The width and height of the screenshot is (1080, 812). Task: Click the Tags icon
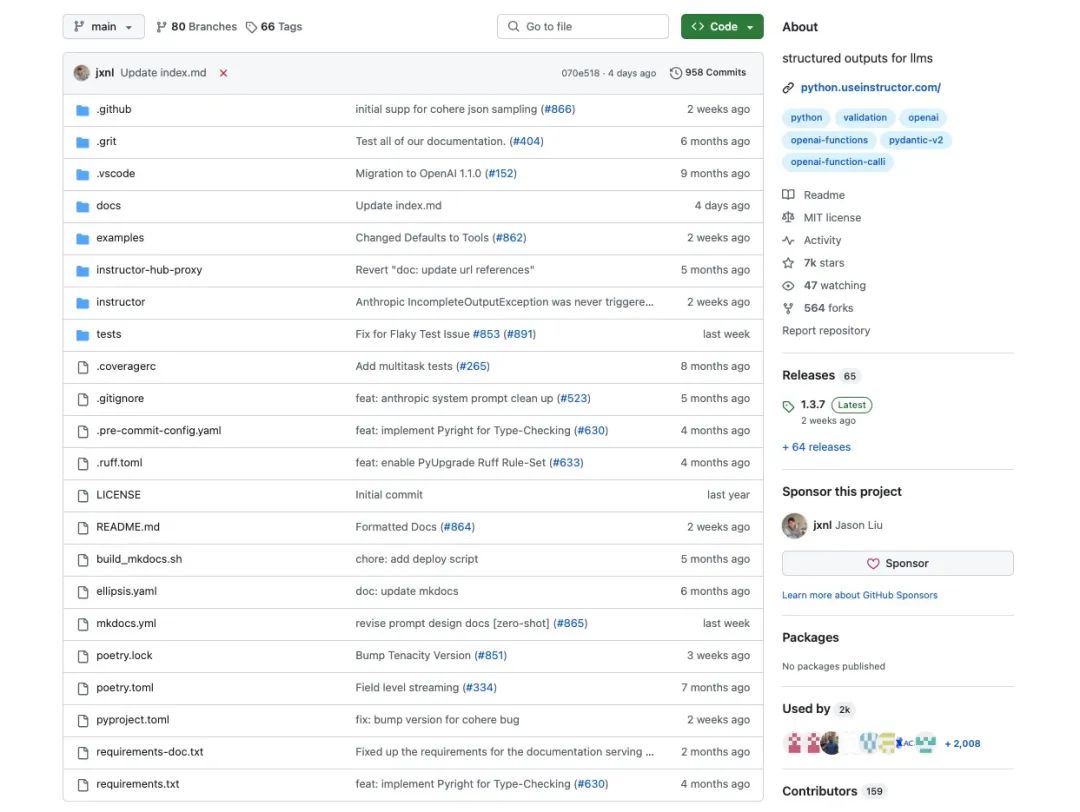[252, 27]
